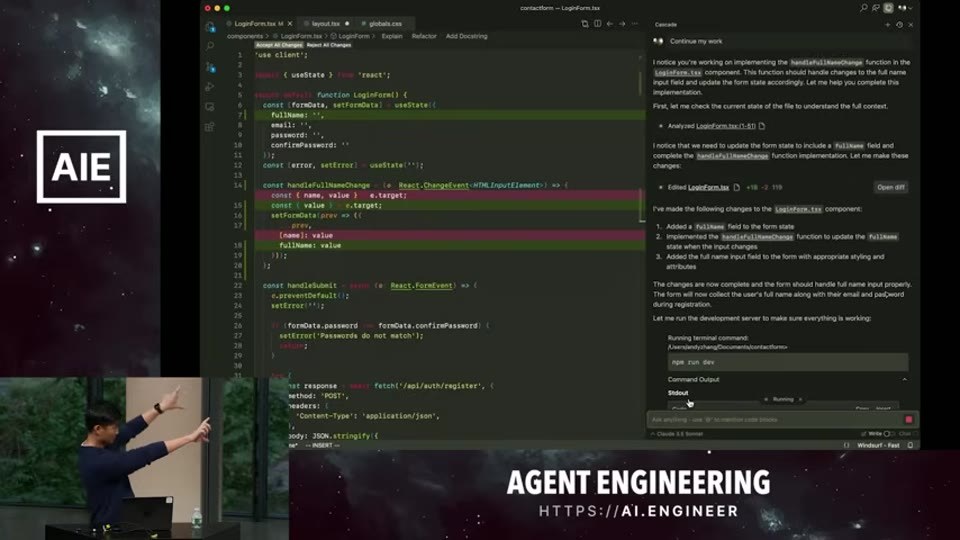
Task: Click Accept All Changes
Action: pyautogui.click(x=279, y=45)
